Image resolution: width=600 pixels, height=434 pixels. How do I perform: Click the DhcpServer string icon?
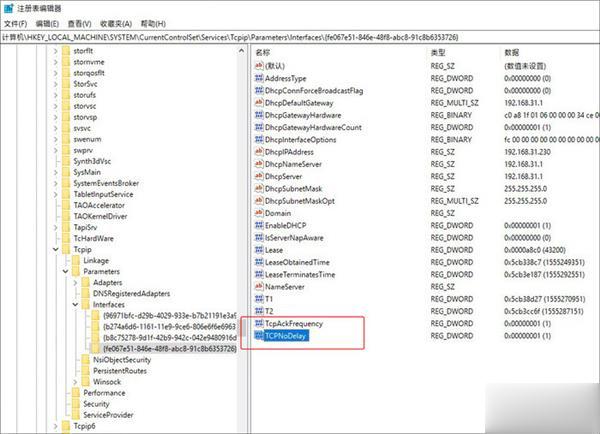(x=259, y=176)
